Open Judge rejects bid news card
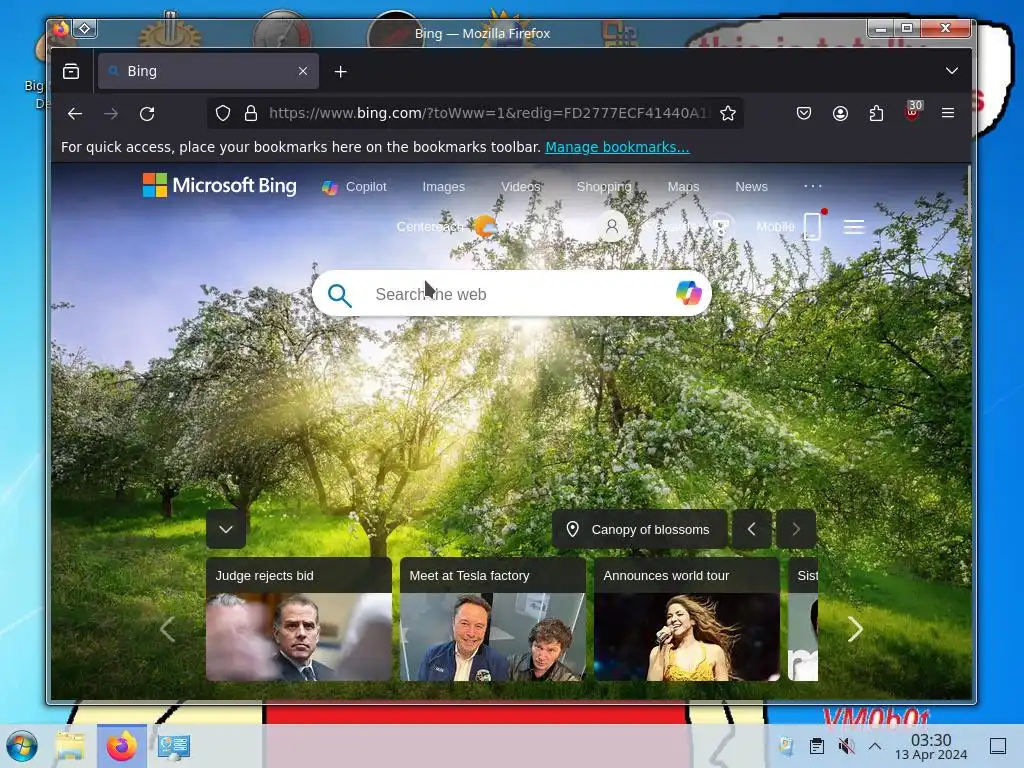Screen dimensions: 1024x768 pos(299,619)
